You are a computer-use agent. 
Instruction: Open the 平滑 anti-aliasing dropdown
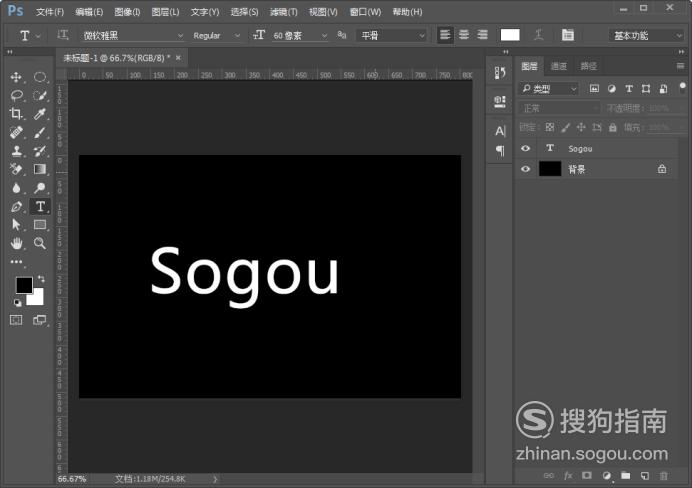392,35
